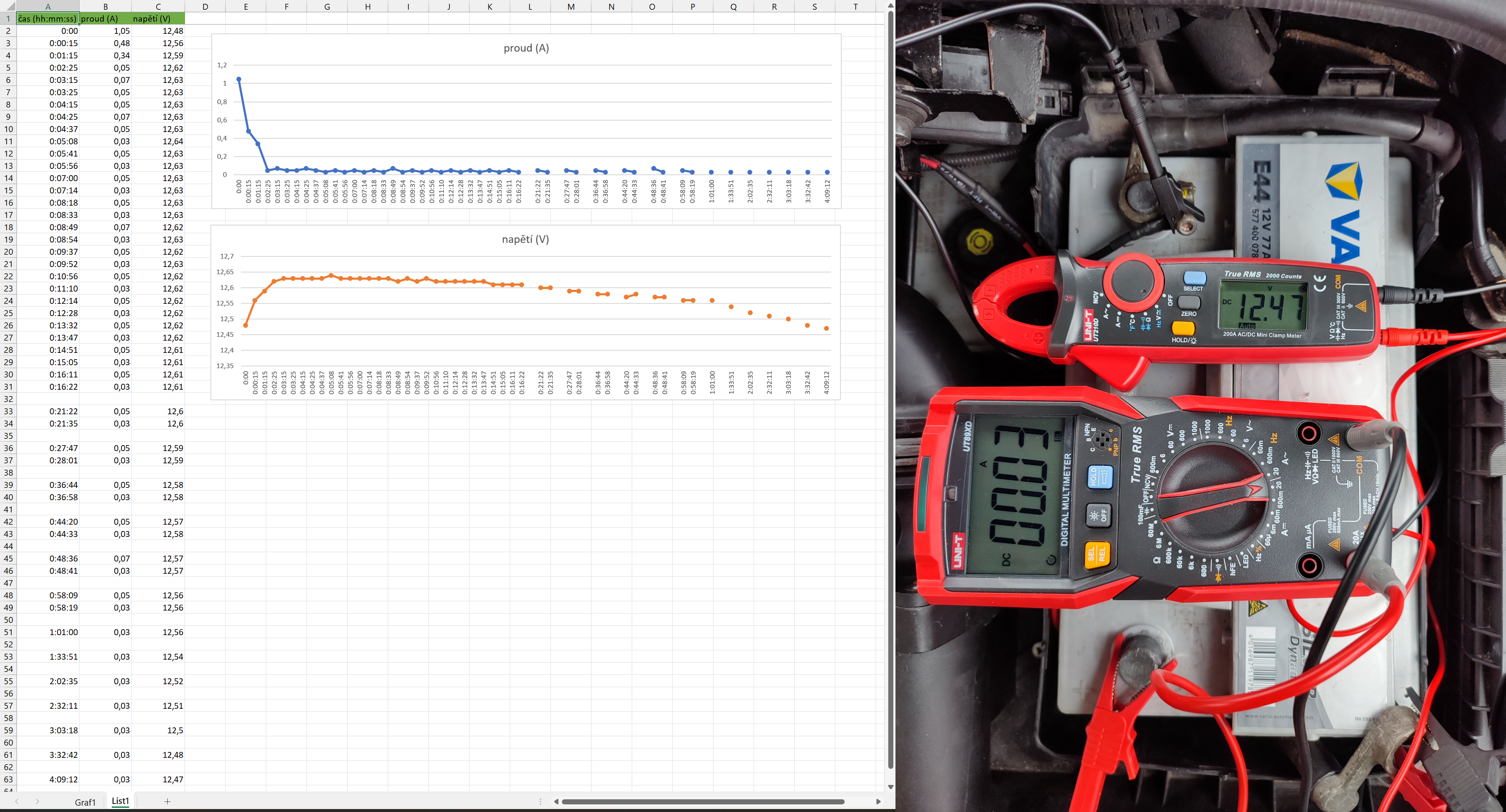1506x812 pixels.
Task: Select cell with current 0,34
Action: (105, 55)
